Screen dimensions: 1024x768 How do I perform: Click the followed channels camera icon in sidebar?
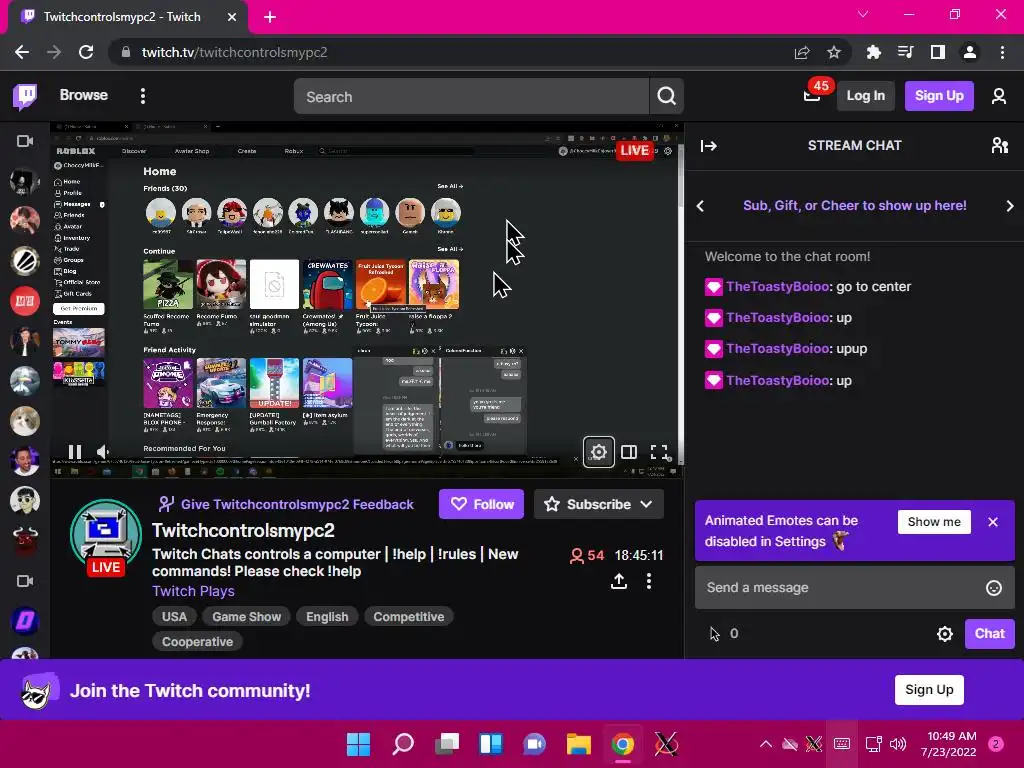coord(25,141)
